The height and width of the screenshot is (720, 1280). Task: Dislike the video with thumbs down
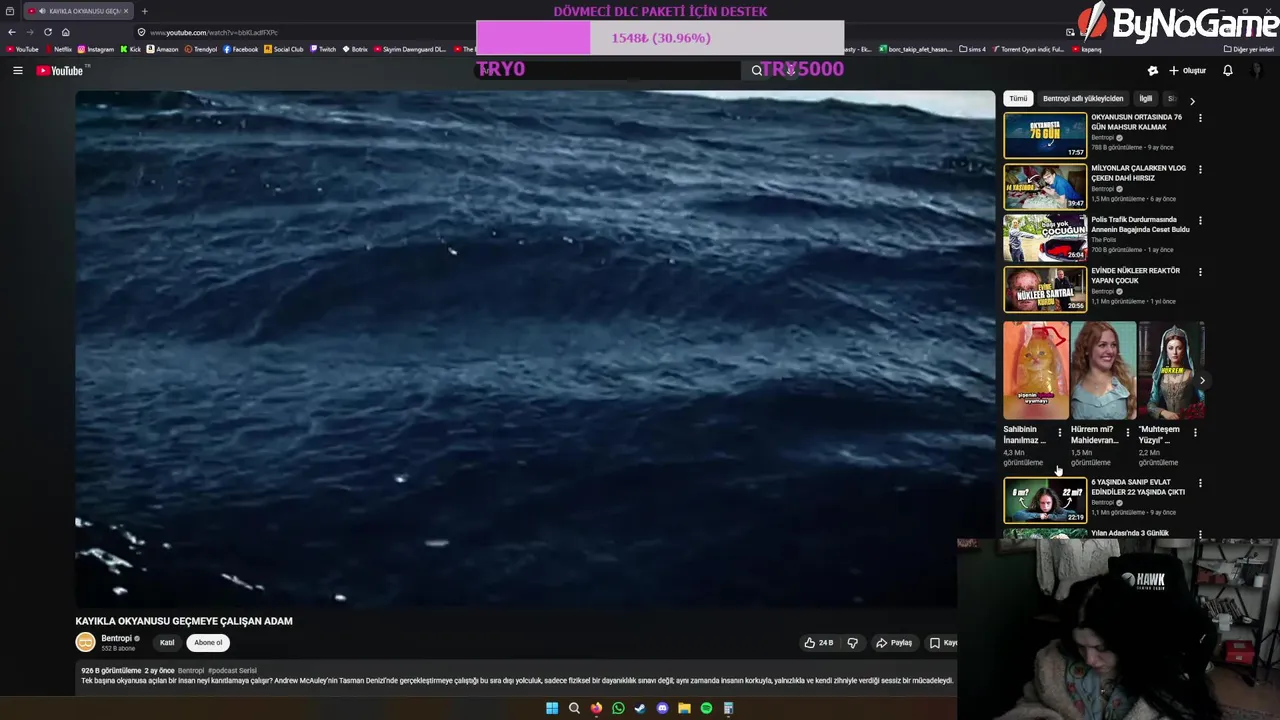click(x=853, y=643)
